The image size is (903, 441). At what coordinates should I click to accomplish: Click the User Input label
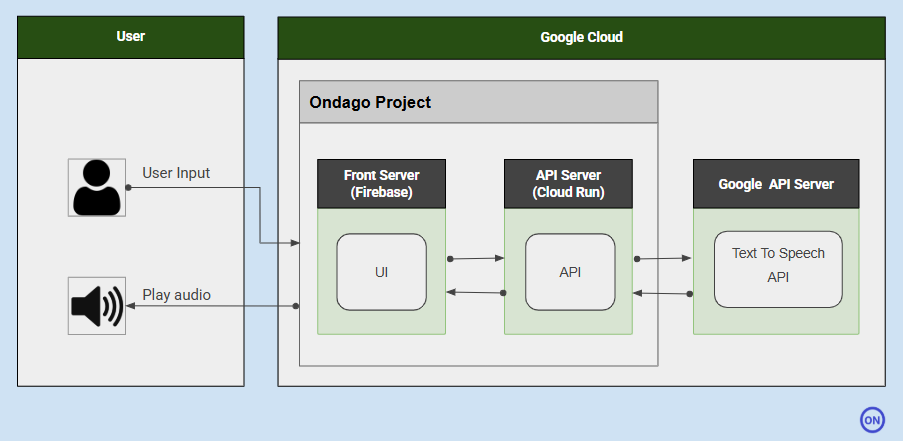coord(176,173)
